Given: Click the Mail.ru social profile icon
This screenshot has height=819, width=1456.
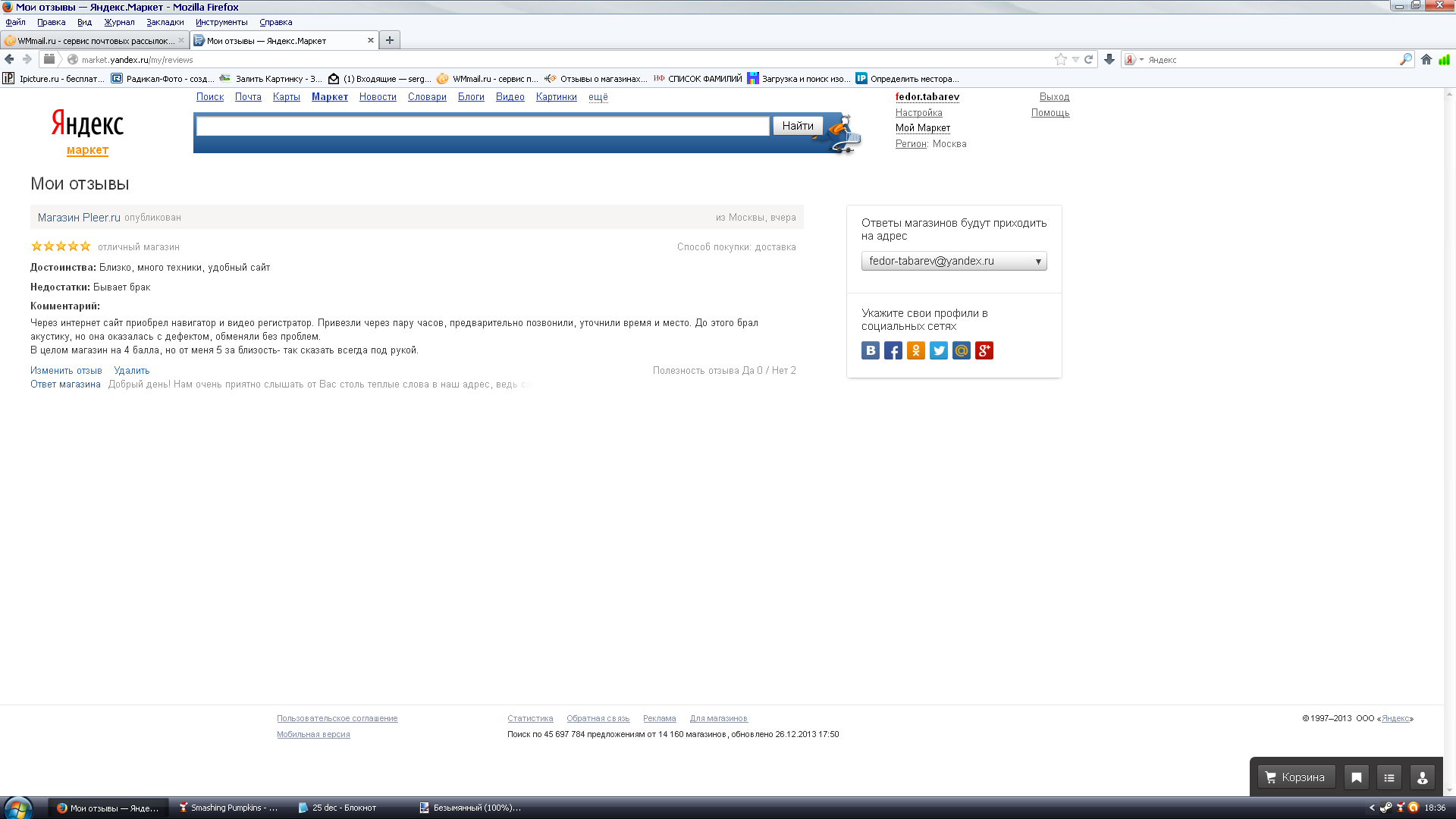Looking at the screenshot, I should (962, 350).
